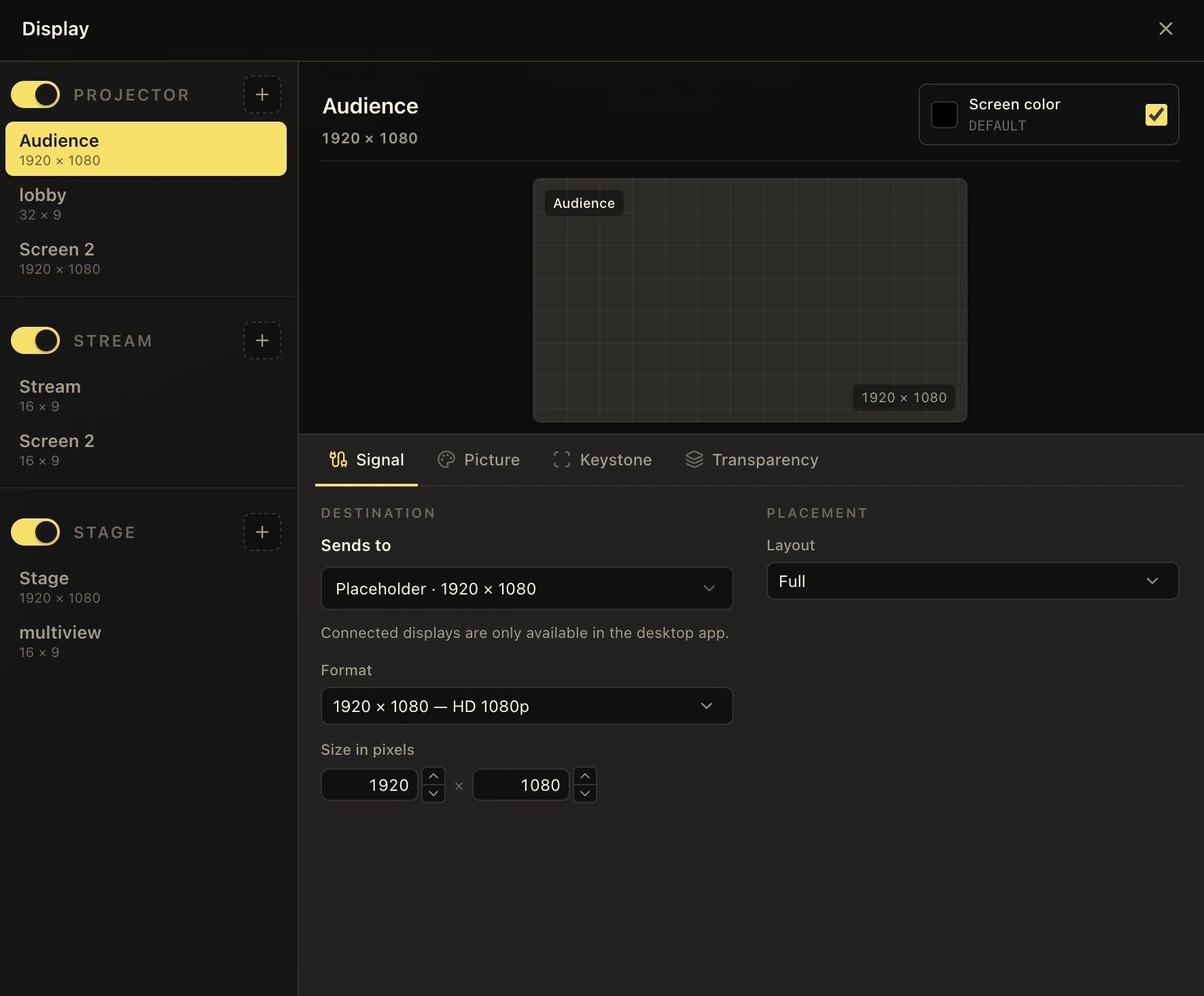This screenshot has height=996, width=1204.
Task: Switch to the Keystone tab
Action: [603, 460]
